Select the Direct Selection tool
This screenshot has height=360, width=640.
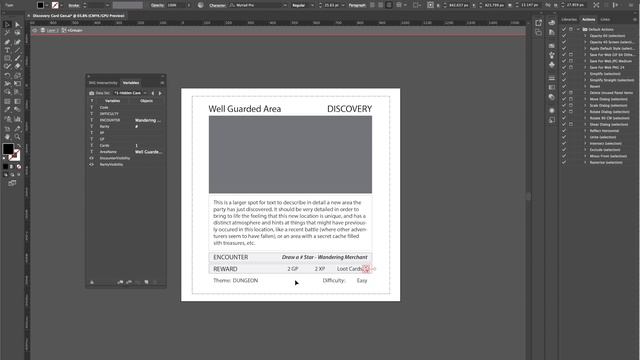pyautogui.click(x=18, y=25)
